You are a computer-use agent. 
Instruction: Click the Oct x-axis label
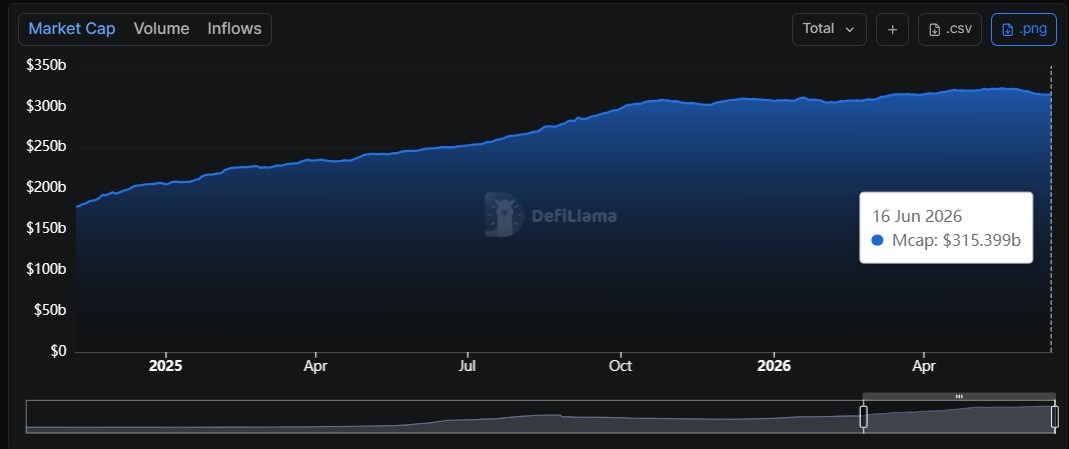620,367
